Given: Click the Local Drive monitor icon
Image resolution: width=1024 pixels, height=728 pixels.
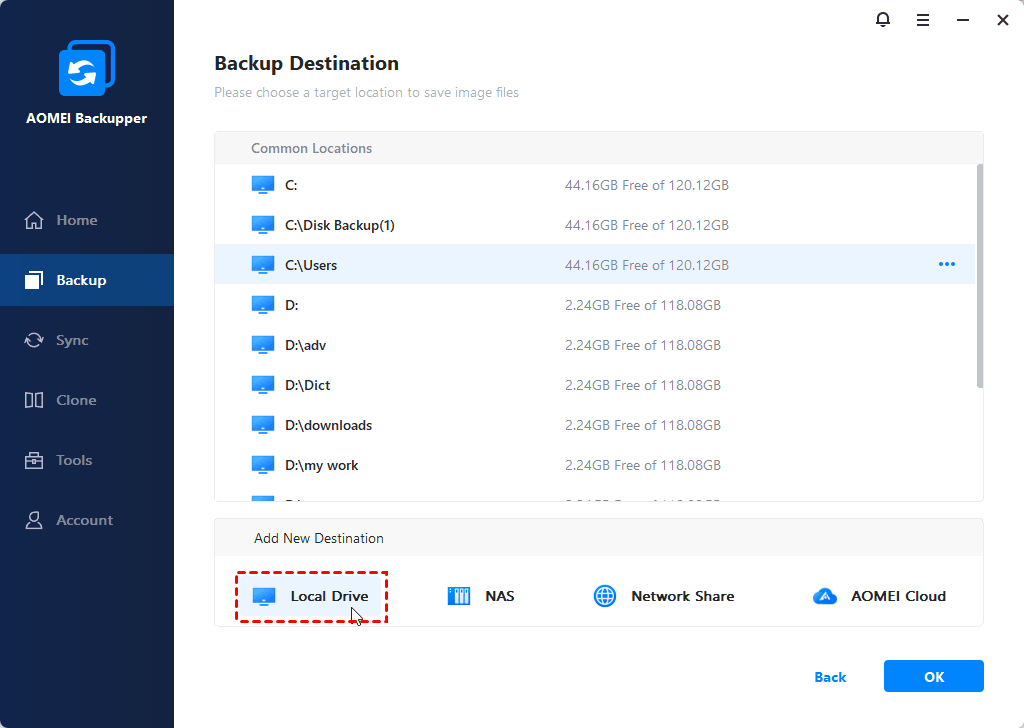Looking at the screenshot, I should pos(264,596).
